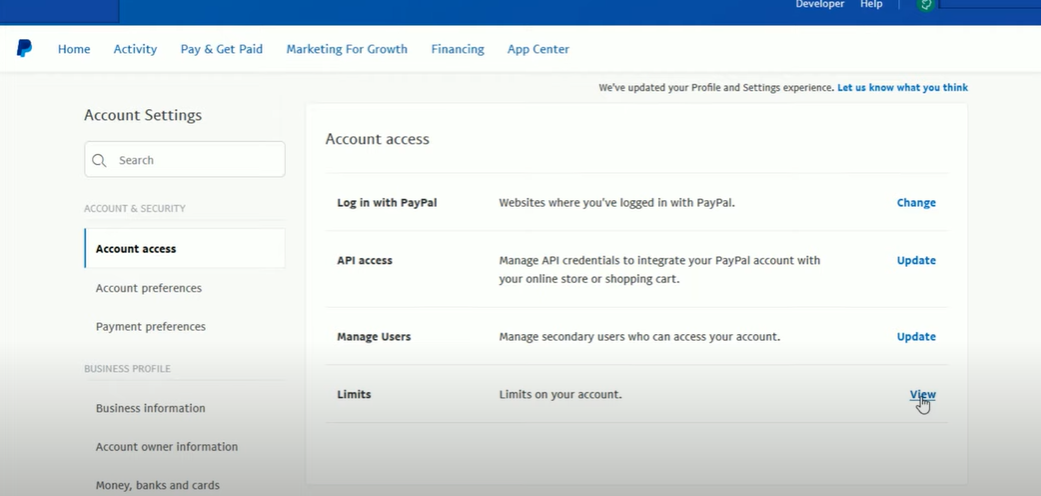Image resolution: width=1041 pixels, height=496 pixels.
Task: Click 'Let us know what you think'
Action: point(902,88)
